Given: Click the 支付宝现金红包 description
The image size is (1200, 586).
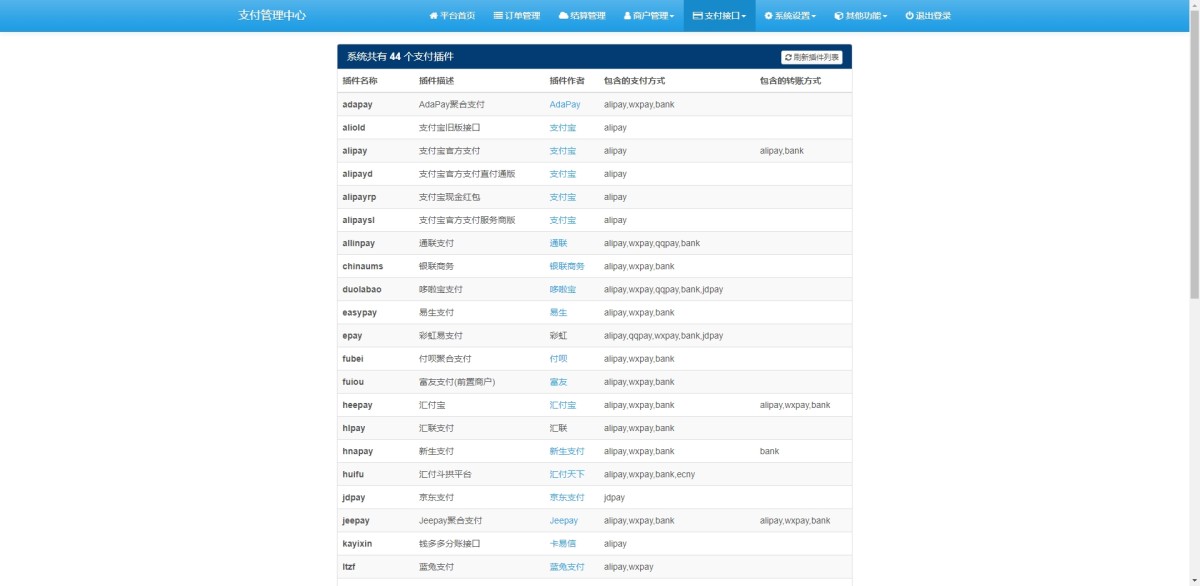Looking at the screenshot, I should coord(450,197).
